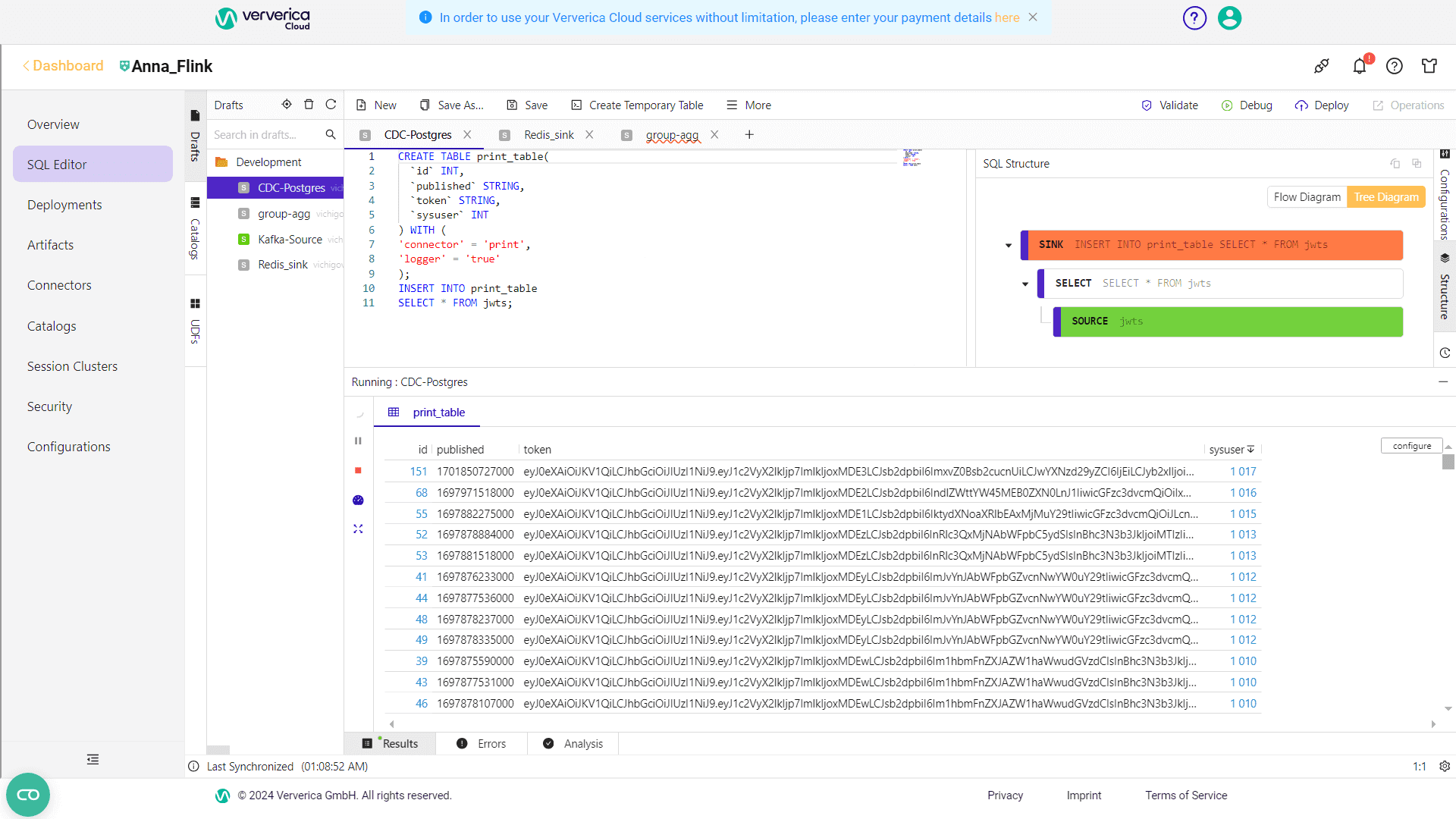Switch to Flow Diagram view

pos(1307,196)
